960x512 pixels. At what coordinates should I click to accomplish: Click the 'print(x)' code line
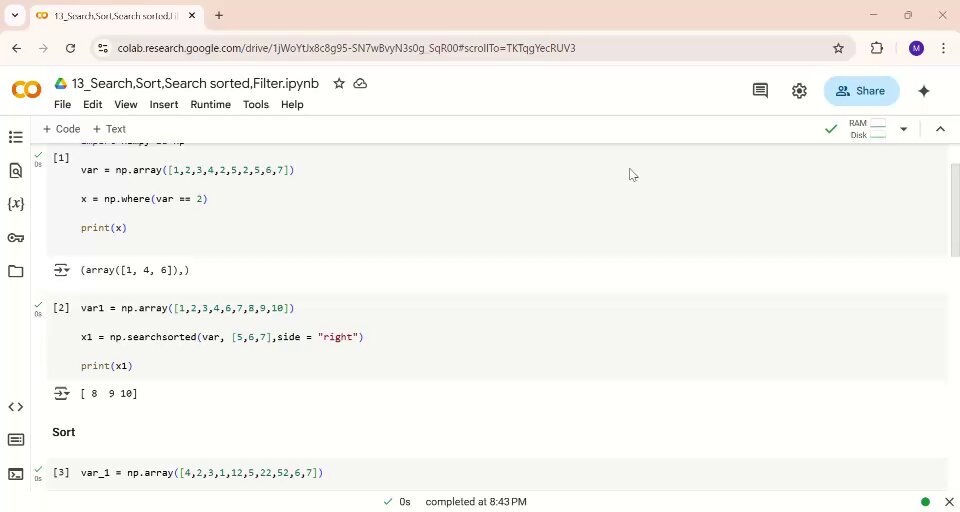[103, 228]
